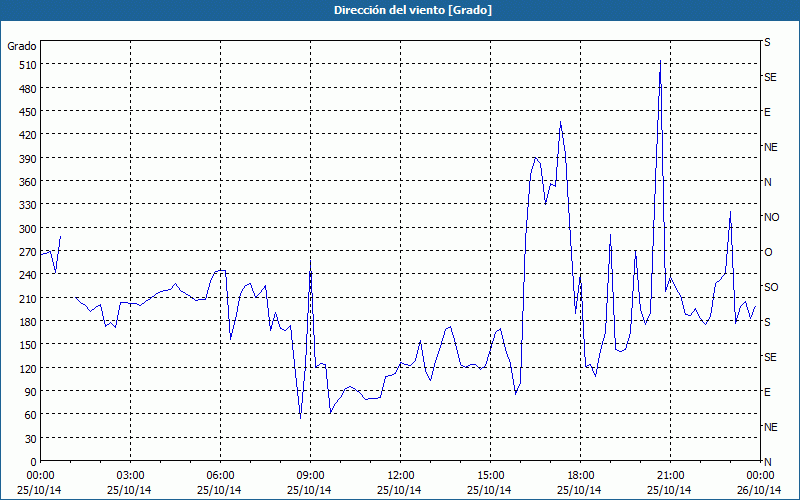Image resolution: width=800 pixels, height=500 pixels.
Task: Click the 'O' compass label on the right axis
Action: point(768,252)
